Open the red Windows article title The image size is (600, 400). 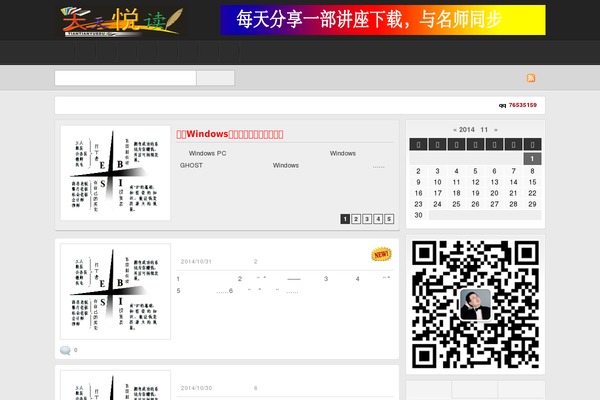point(230,134)
